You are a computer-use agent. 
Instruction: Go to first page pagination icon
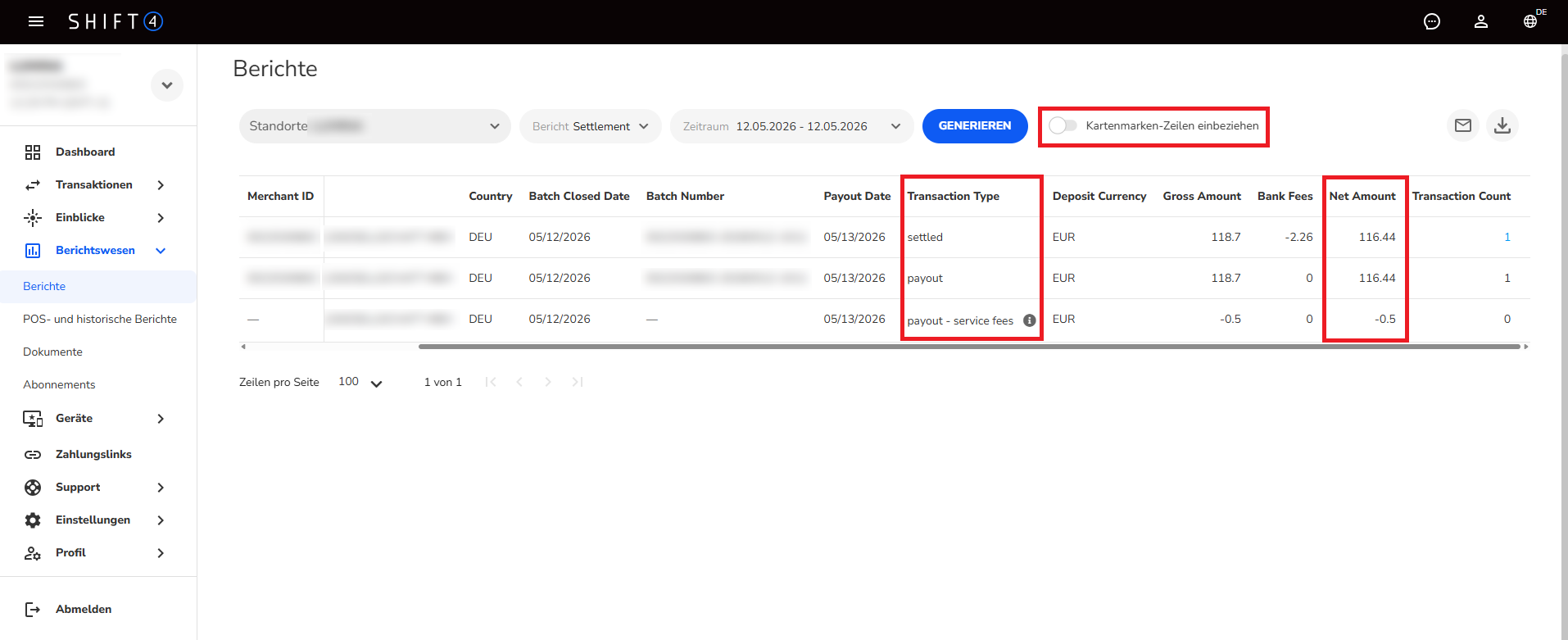tap(491, 382)
